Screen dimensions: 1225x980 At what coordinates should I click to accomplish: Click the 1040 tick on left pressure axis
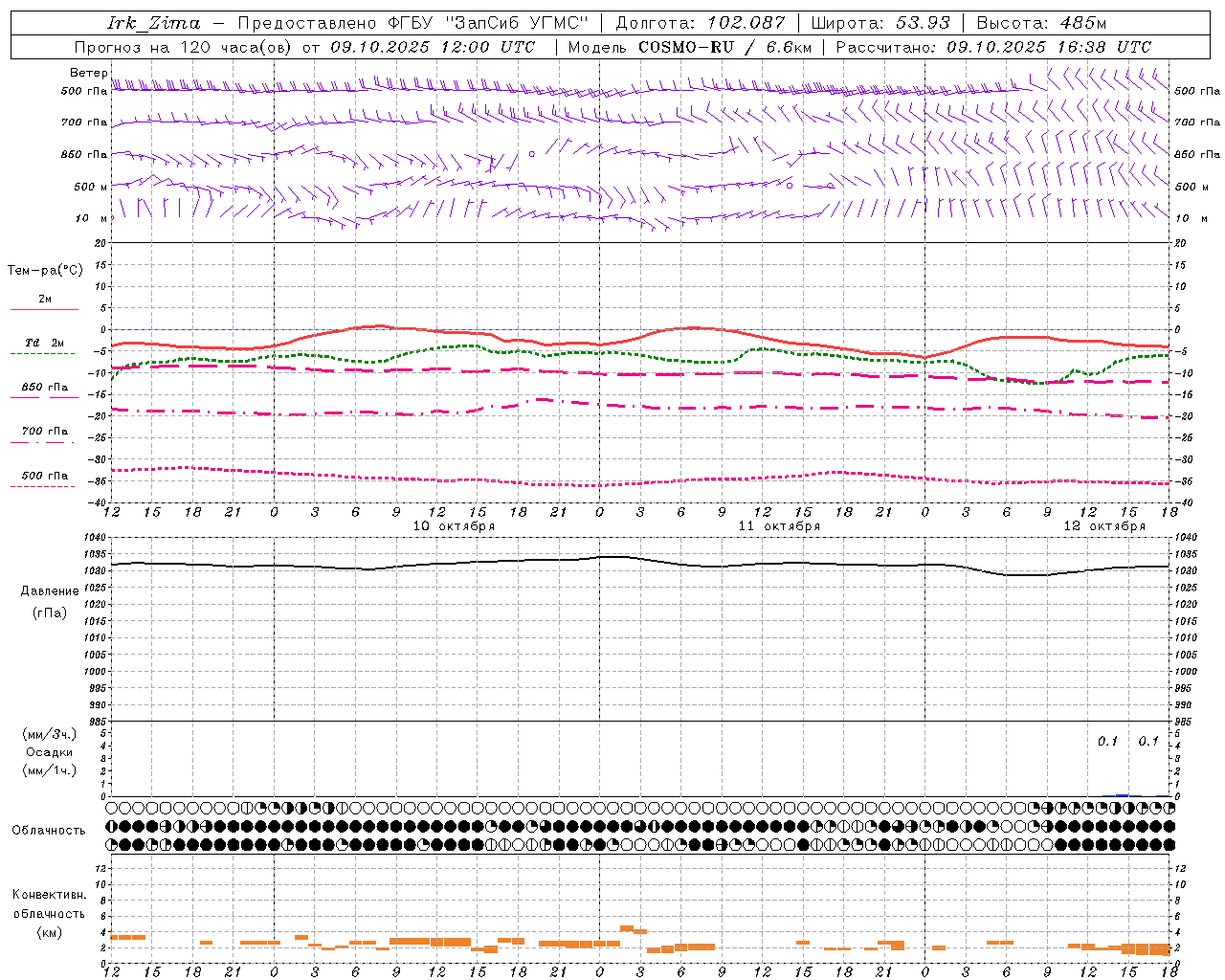point(94,538)
